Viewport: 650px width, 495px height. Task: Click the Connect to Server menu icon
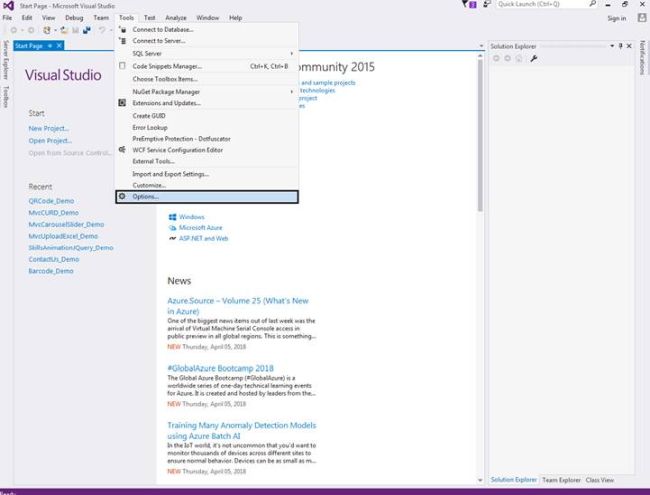click(122, 41)
